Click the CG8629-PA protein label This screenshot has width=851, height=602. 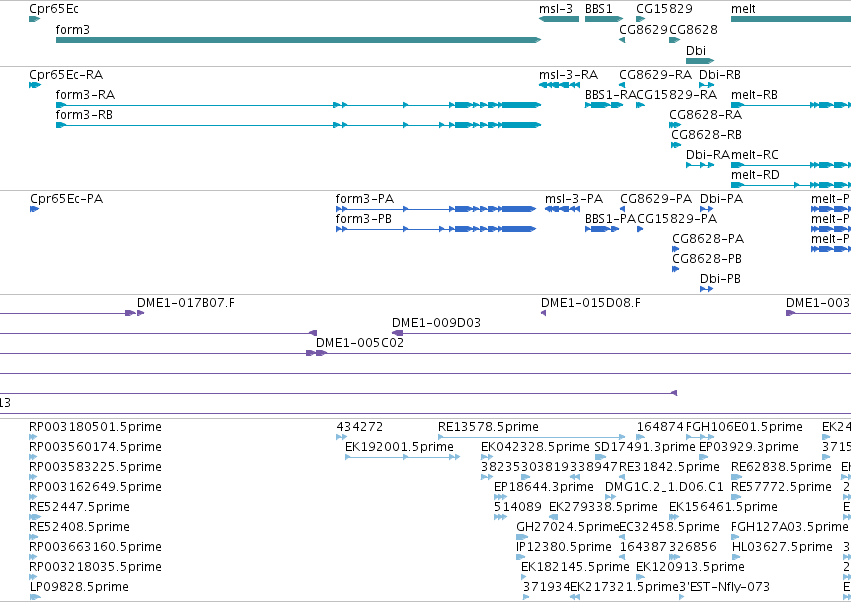coord(656,199)
